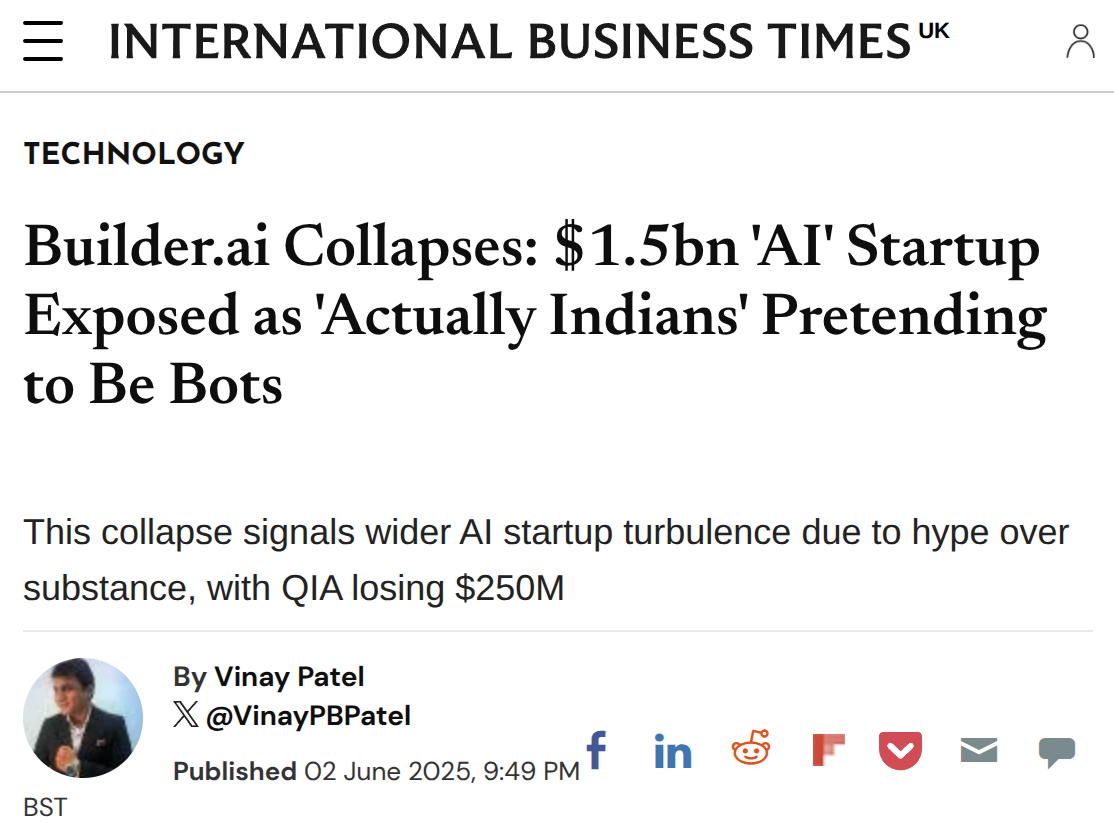Open the user account profile icon
This screenshot has width=1114, height=839.
[x=1080, y=41]
